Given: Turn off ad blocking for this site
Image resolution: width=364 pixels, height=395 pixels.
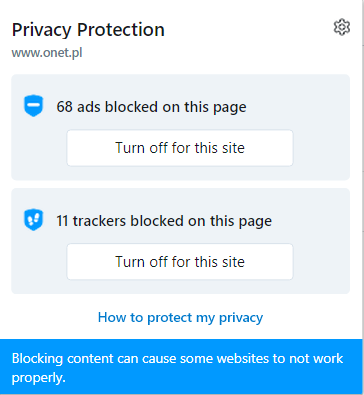Looking at the screenshot, I should pyautogui.click(x=180, y=148).
